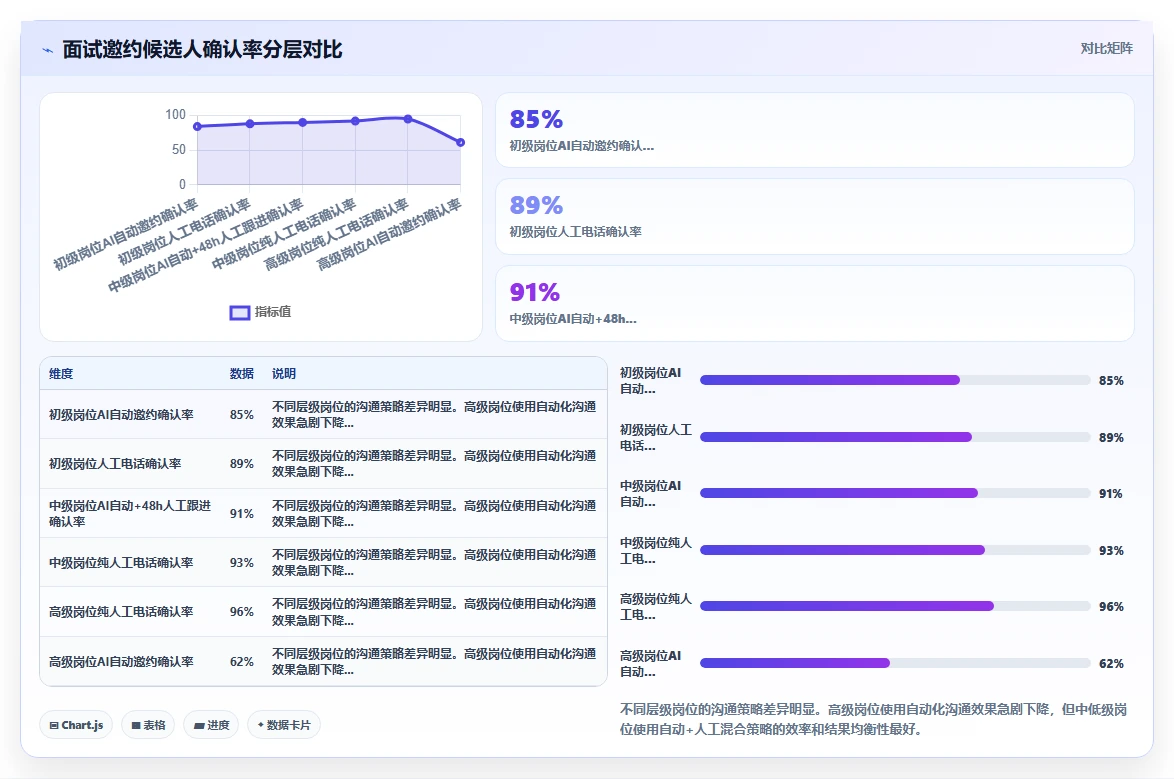Viewport: 1174px width, 779px height.
Task: Click the 85% progress bar
Action: coord(895,381)
